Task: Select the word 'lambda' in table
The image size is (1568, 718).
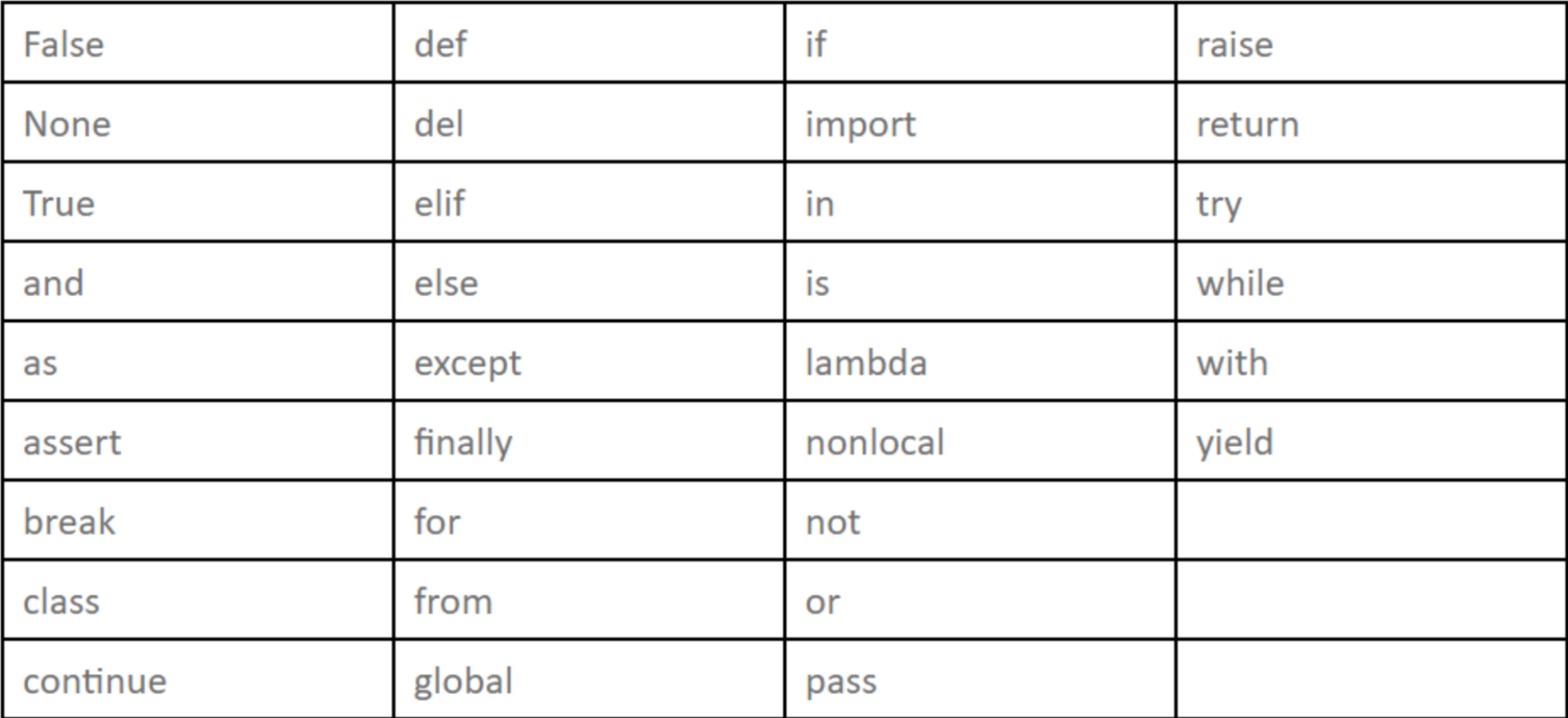Action: (866, 363)
